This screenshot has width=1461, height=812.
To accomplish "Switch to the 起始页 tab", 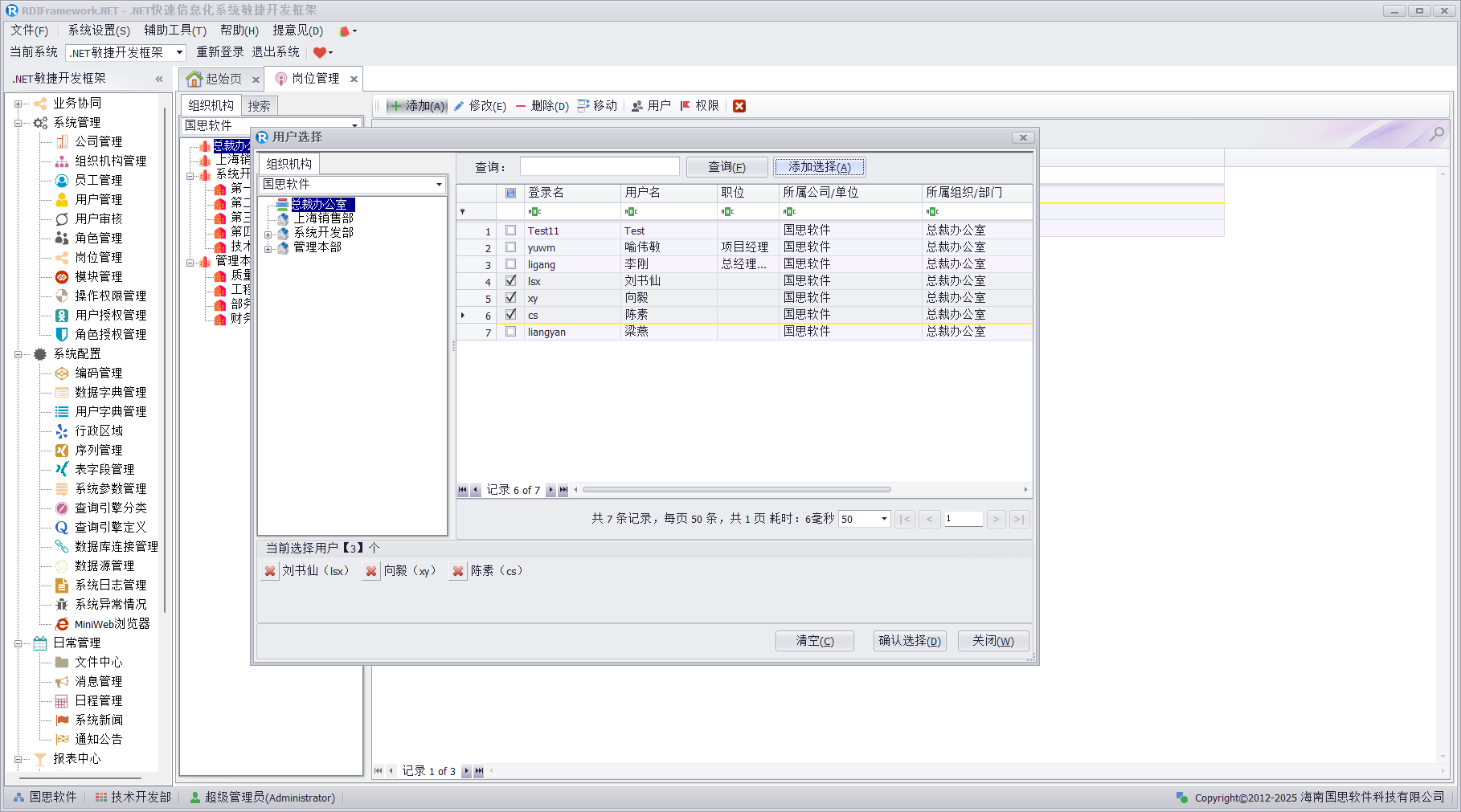I will pyautogui.click(x=215, y=79).
